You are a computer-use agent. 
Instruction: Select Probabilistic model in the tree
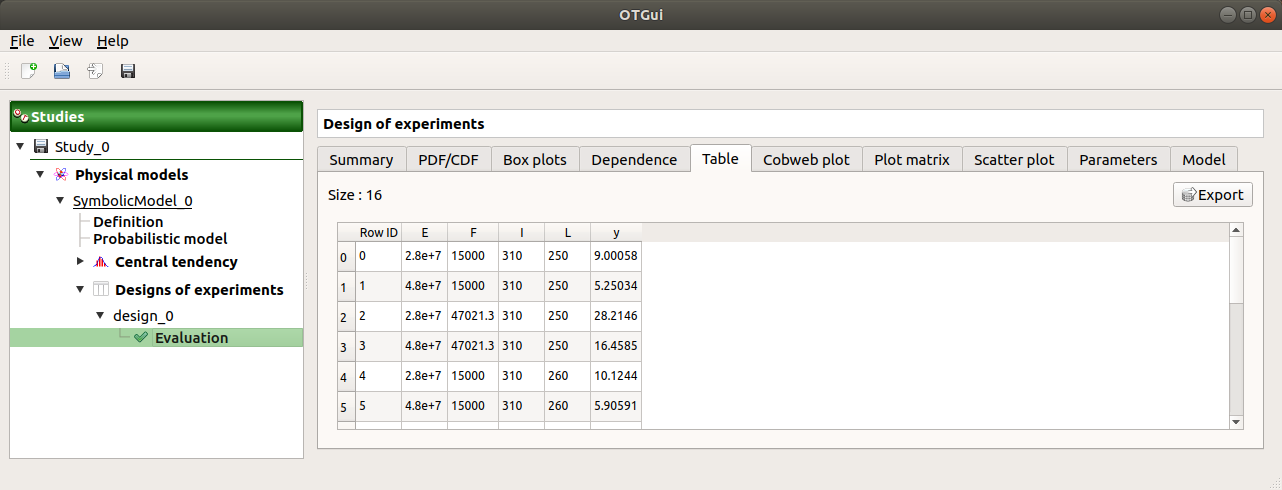[160, 239]
